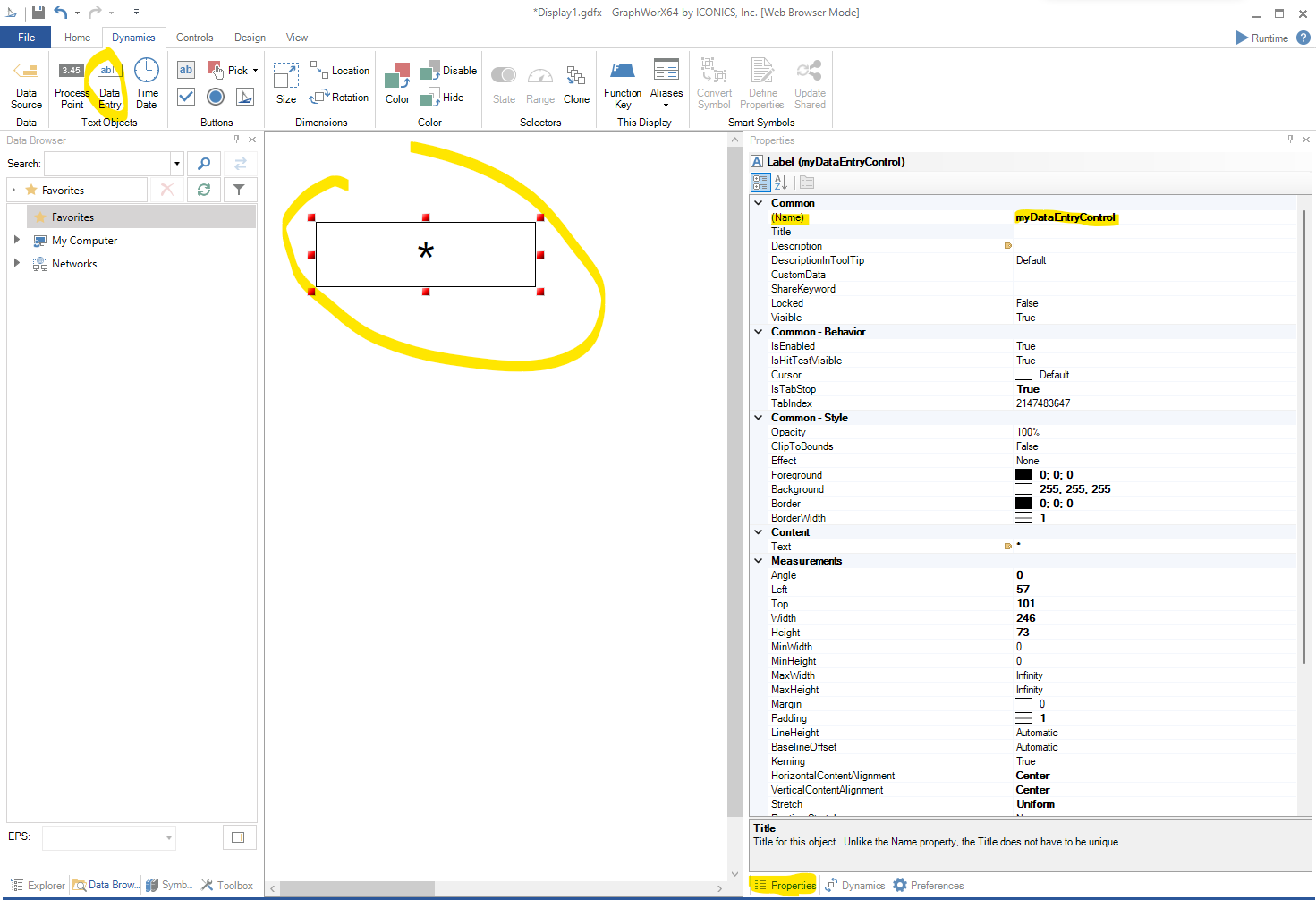Edit the (Name) value myDataEntryControl

[x=1065, y=217]
